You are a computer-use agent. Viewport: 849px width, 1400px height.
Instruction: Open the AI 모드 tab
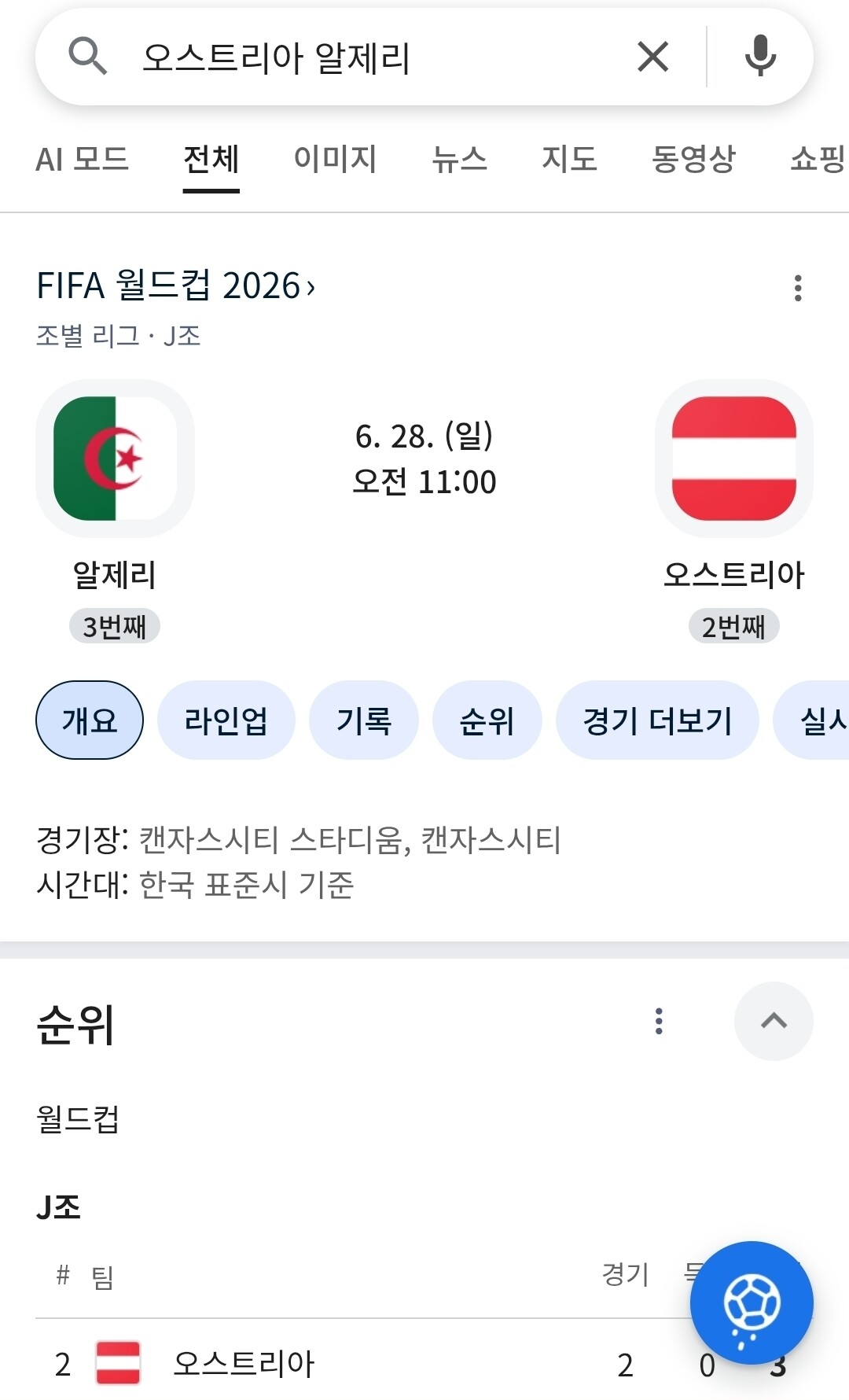pos(82,159)
